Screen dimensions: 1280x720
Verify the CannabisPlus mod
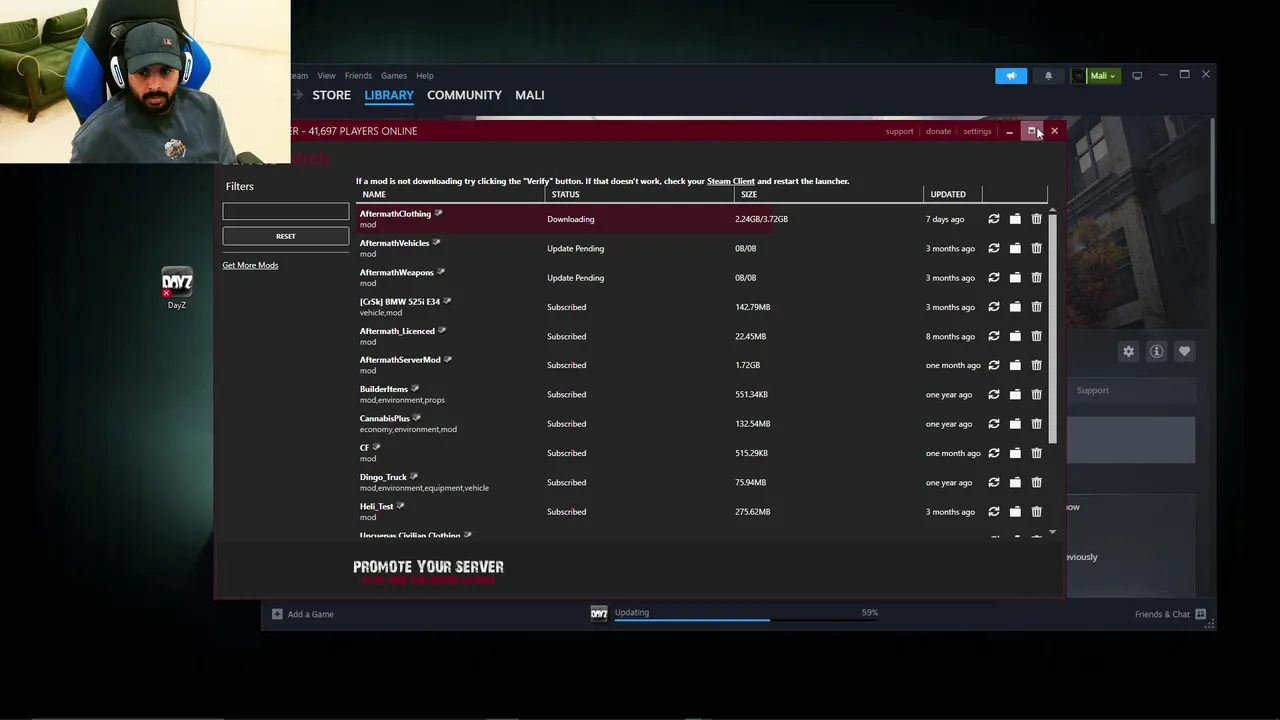pyautogui.click(x=994, y=424)
